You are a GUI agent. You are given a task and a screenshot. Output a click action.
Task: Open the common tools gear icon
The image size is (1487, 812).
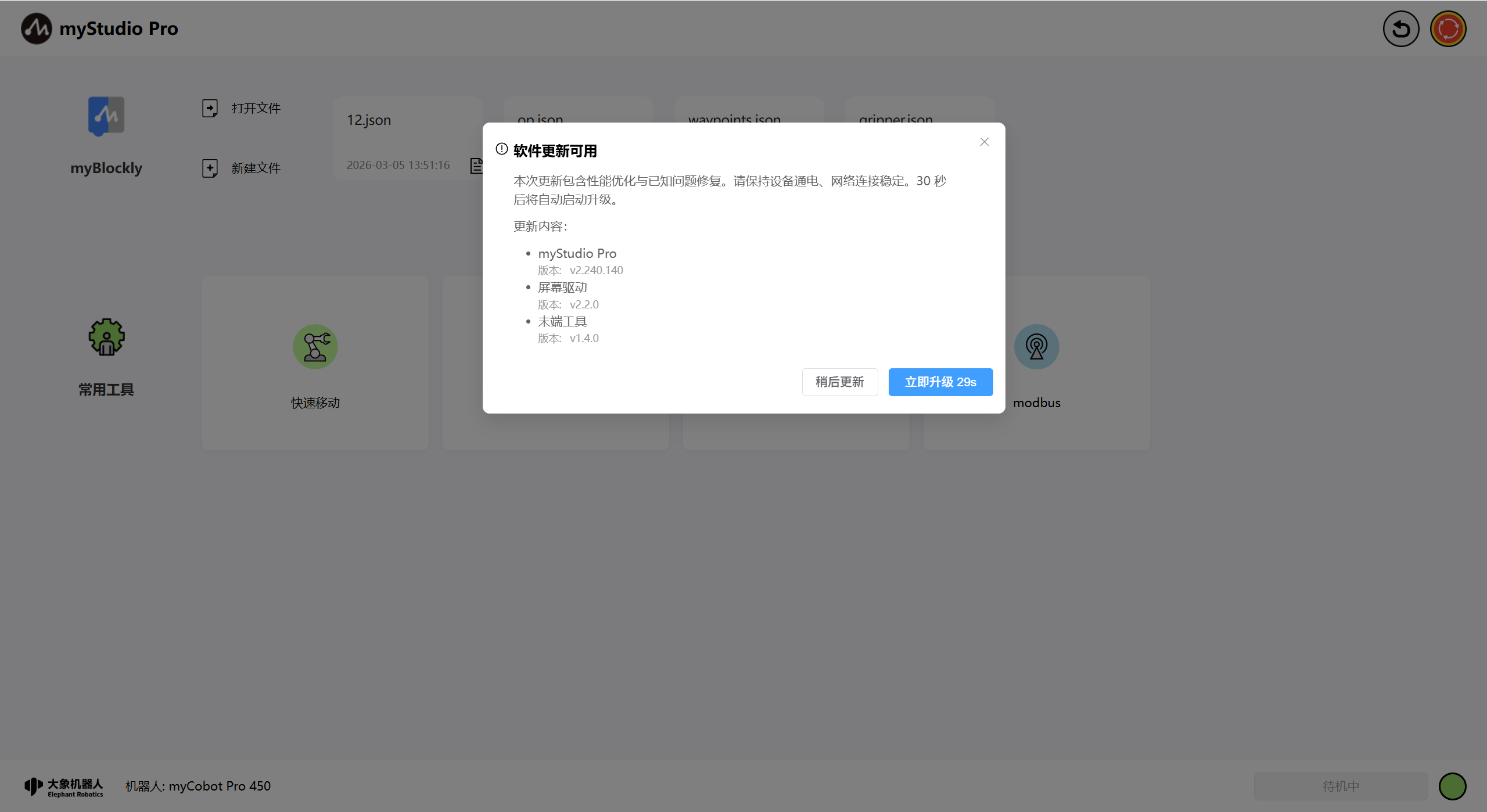(x=106, y=337)
